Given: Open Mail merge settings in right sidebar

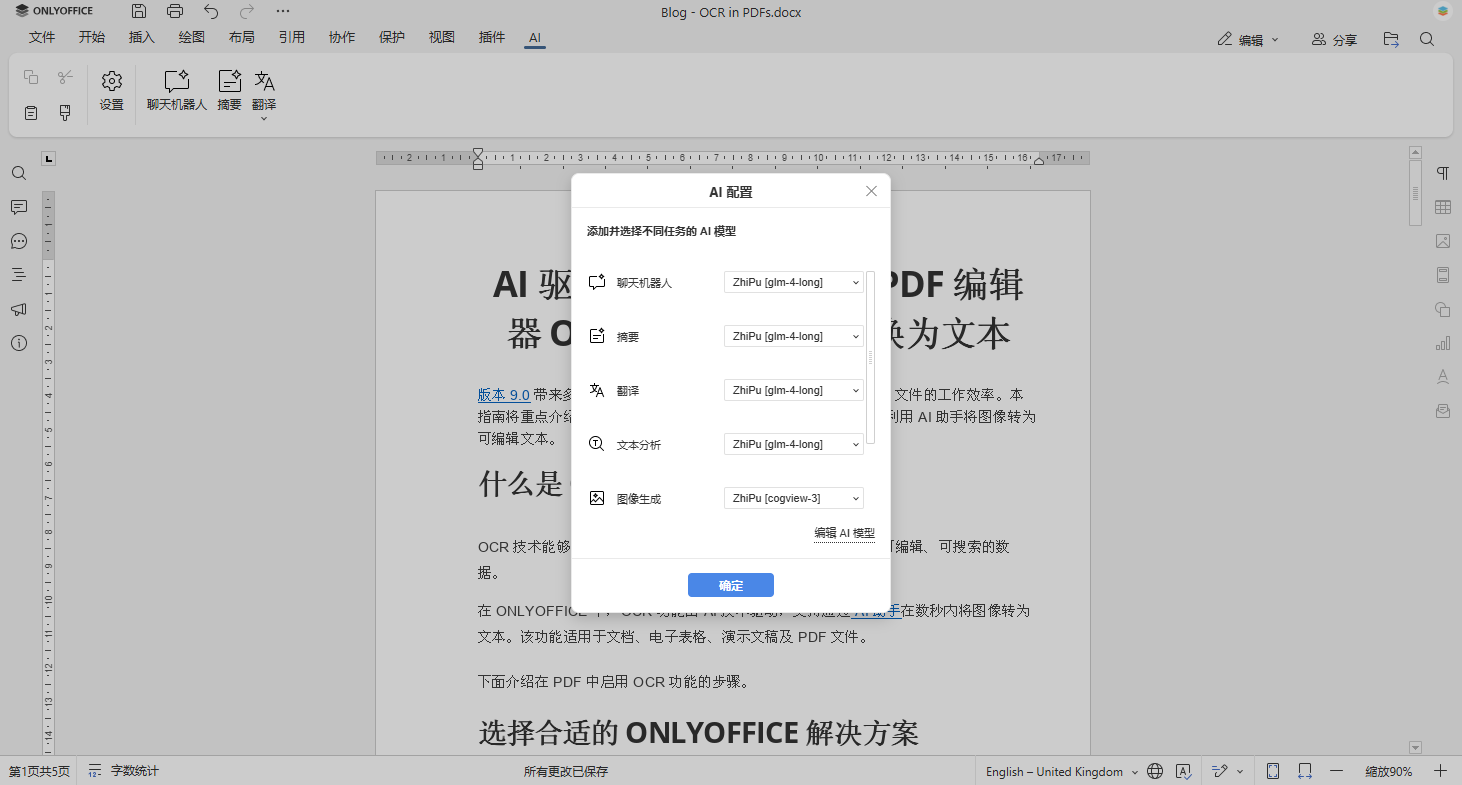Looking at the screenshot, I should click(x=1443, y=411).
